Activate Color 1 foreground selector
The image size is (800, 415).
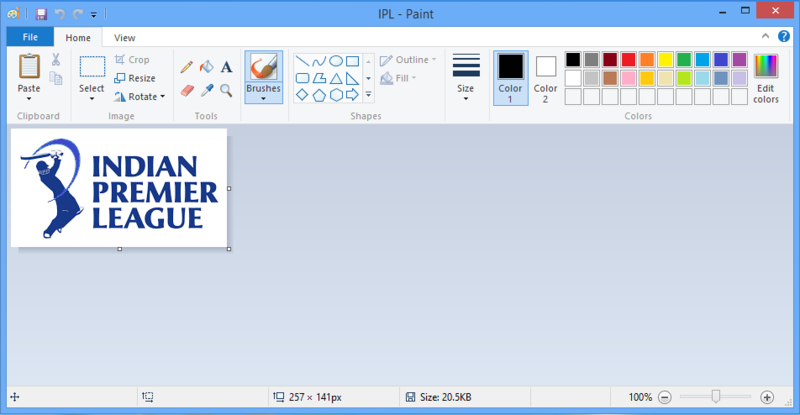[x=511, y=78]
